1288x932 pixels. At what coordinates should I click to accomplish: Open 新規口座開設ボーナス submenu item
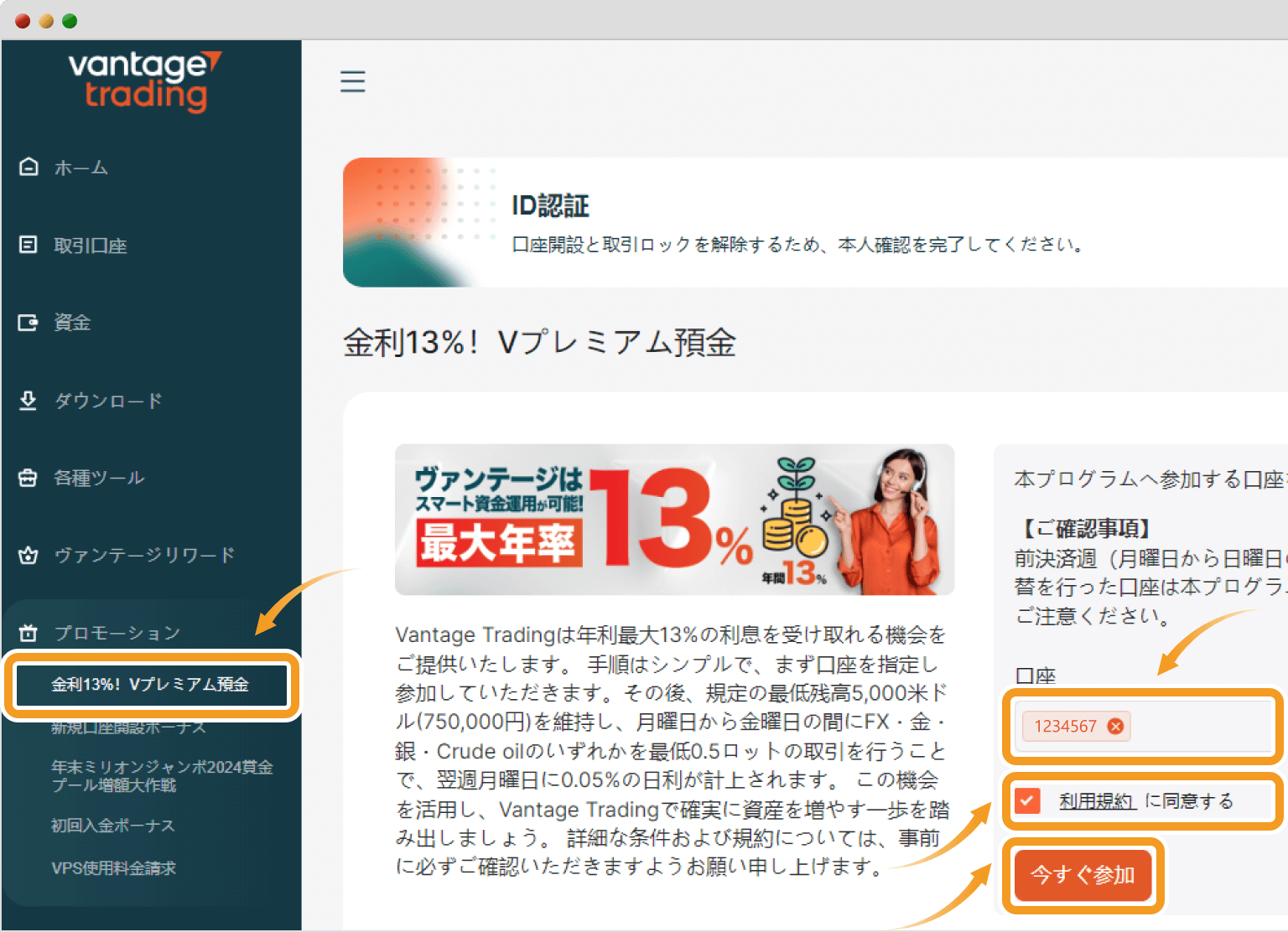coord(128,727)
